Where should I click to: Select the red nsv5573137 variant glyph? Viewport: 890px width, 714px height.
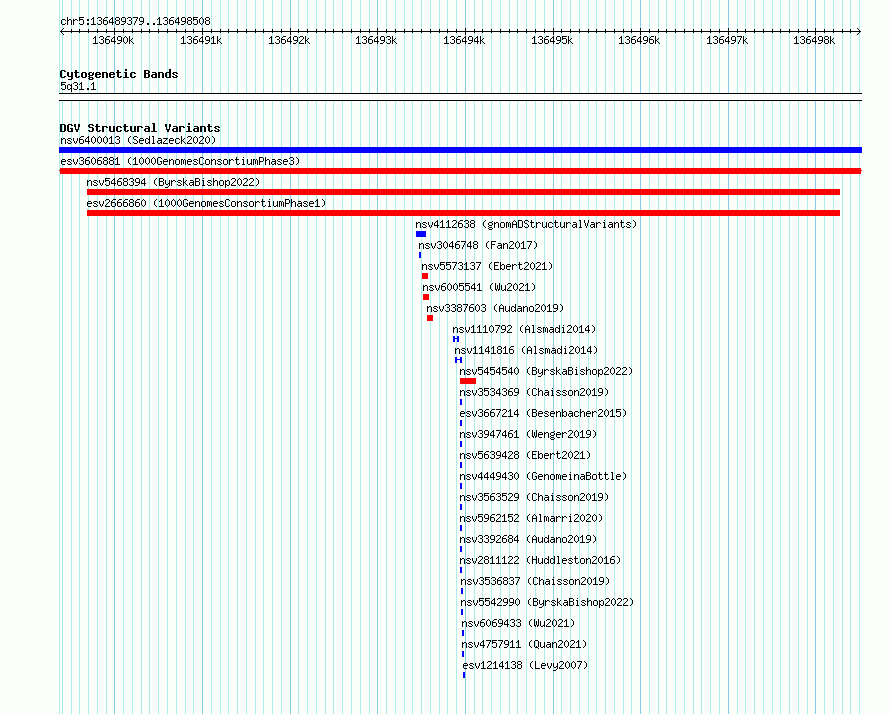pyautogui.click(x=425, y=276)
